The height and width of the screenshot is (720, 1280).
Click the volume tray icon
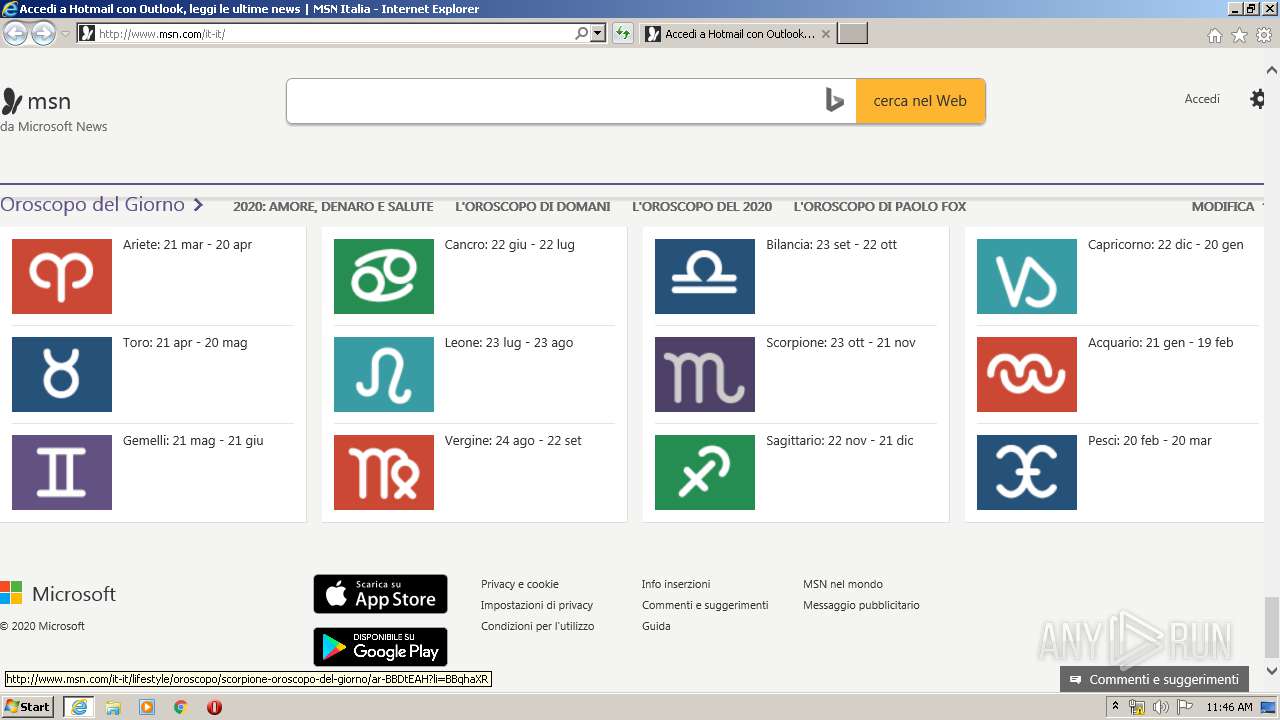1161,707
